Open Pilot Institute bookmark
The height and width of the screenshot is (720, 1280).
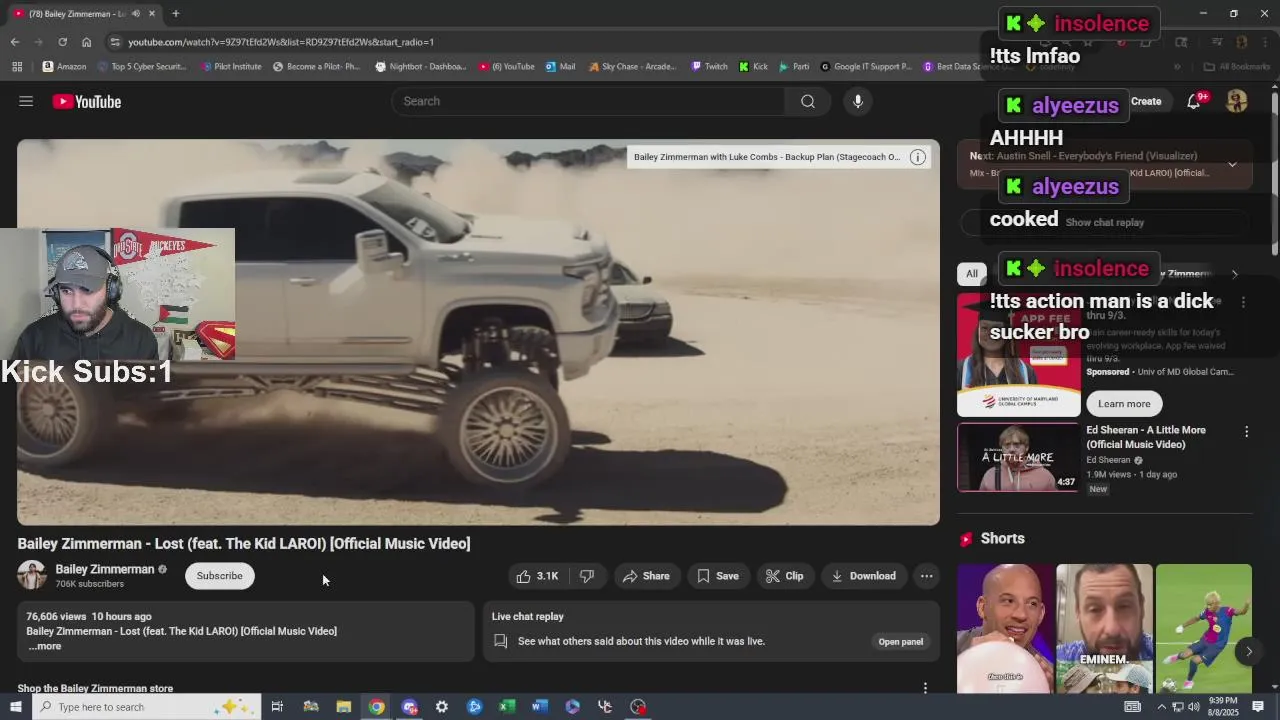[231, 67]
